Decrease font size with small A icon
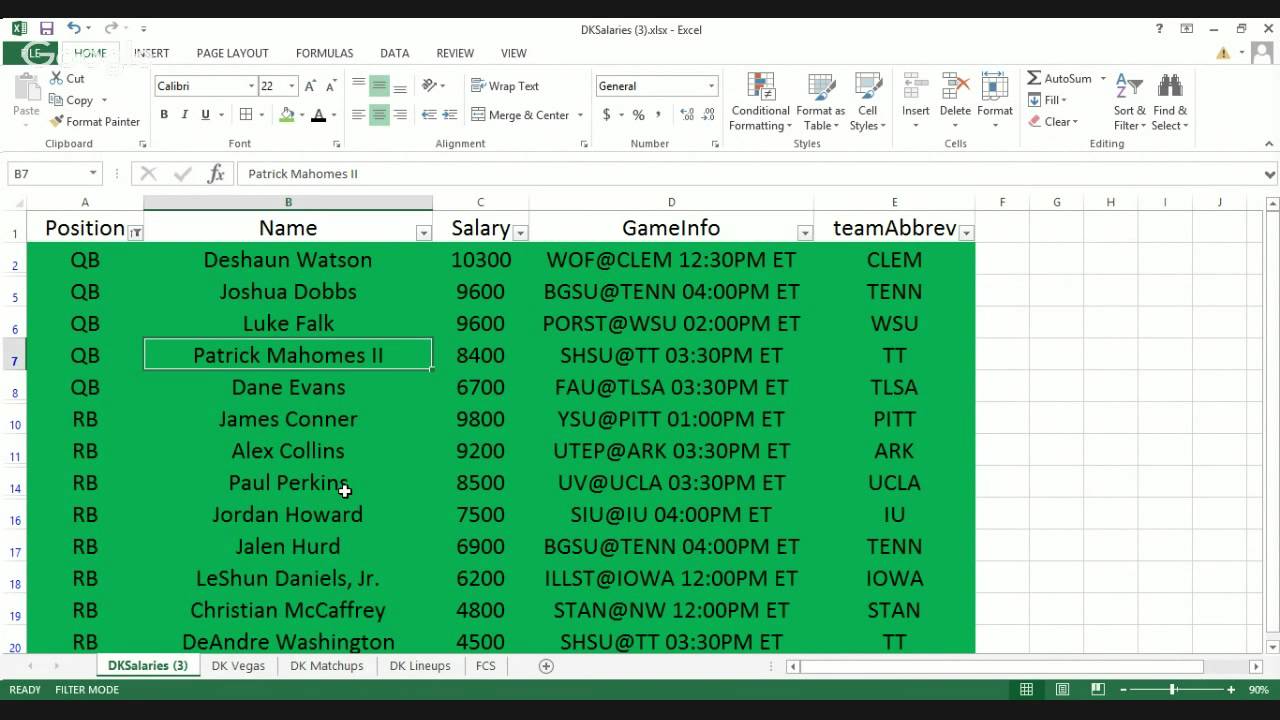 pos(331,86)
